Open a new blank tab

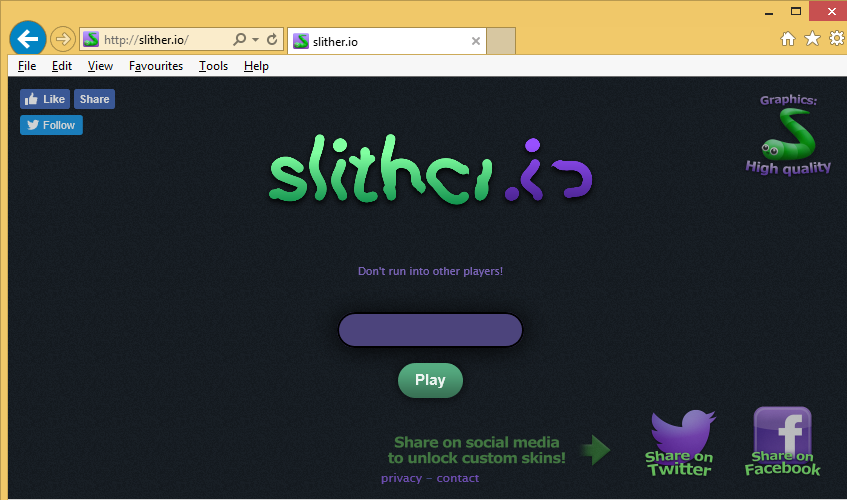pyautogui.click(x=501, y=41)
